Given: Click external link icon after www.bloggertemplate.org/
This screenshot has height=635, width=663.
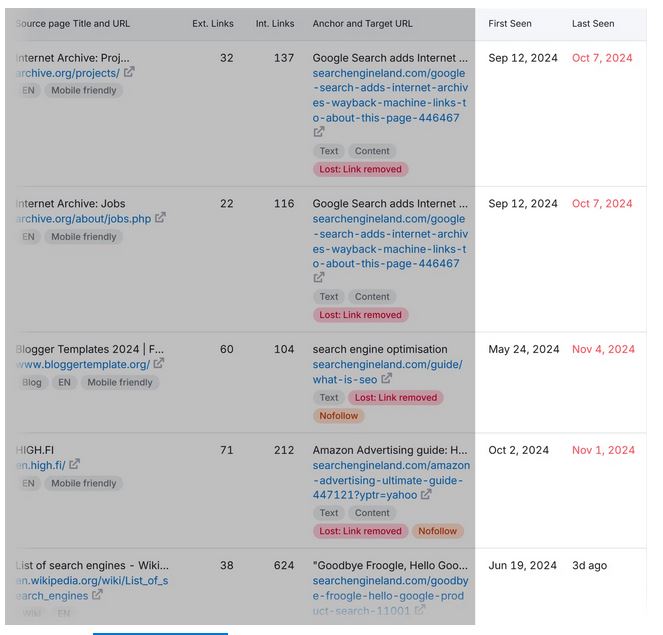Looking at the screenshot, I should [x=159, y=364].
